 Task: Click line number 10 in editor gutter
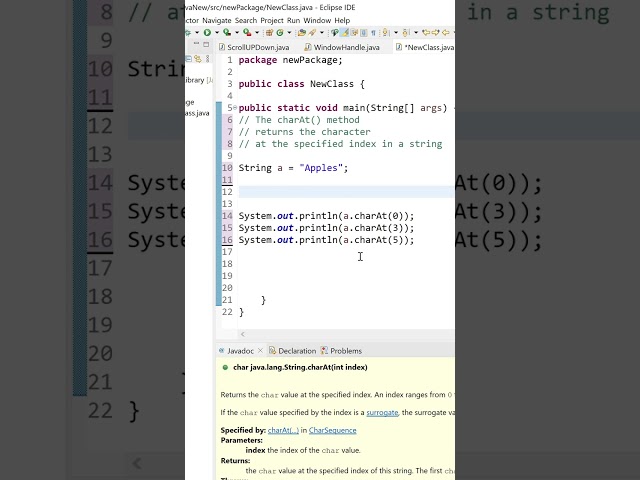227,168
